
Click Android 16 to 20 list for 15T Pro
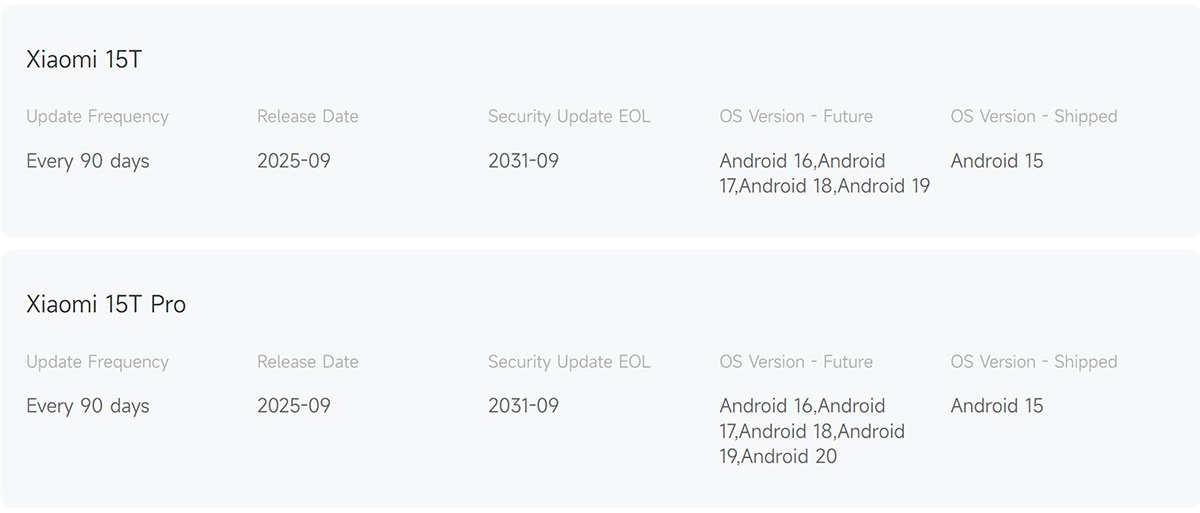click(812, 431)
